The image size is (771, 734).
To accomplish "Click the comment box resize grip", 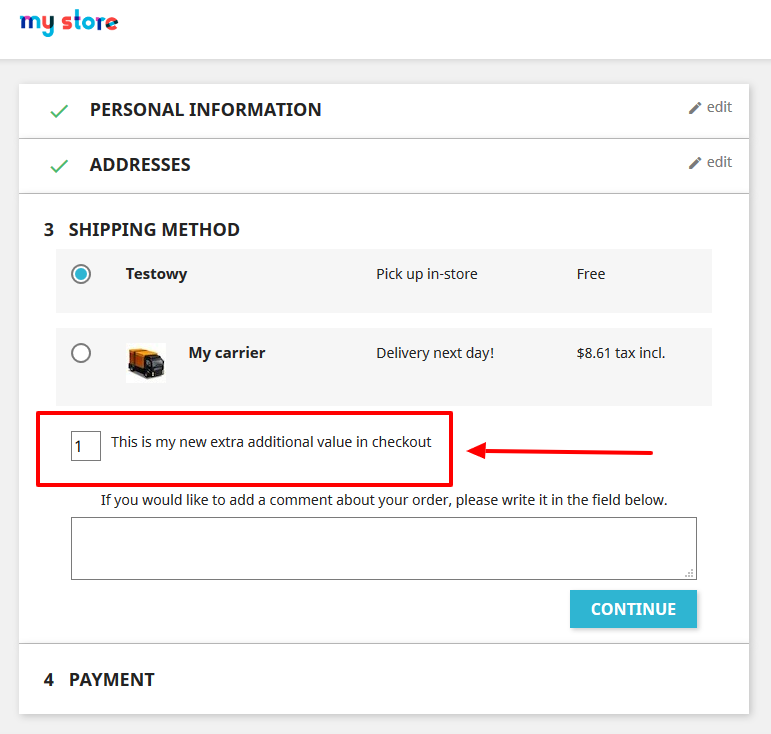I will click(689, 573).
